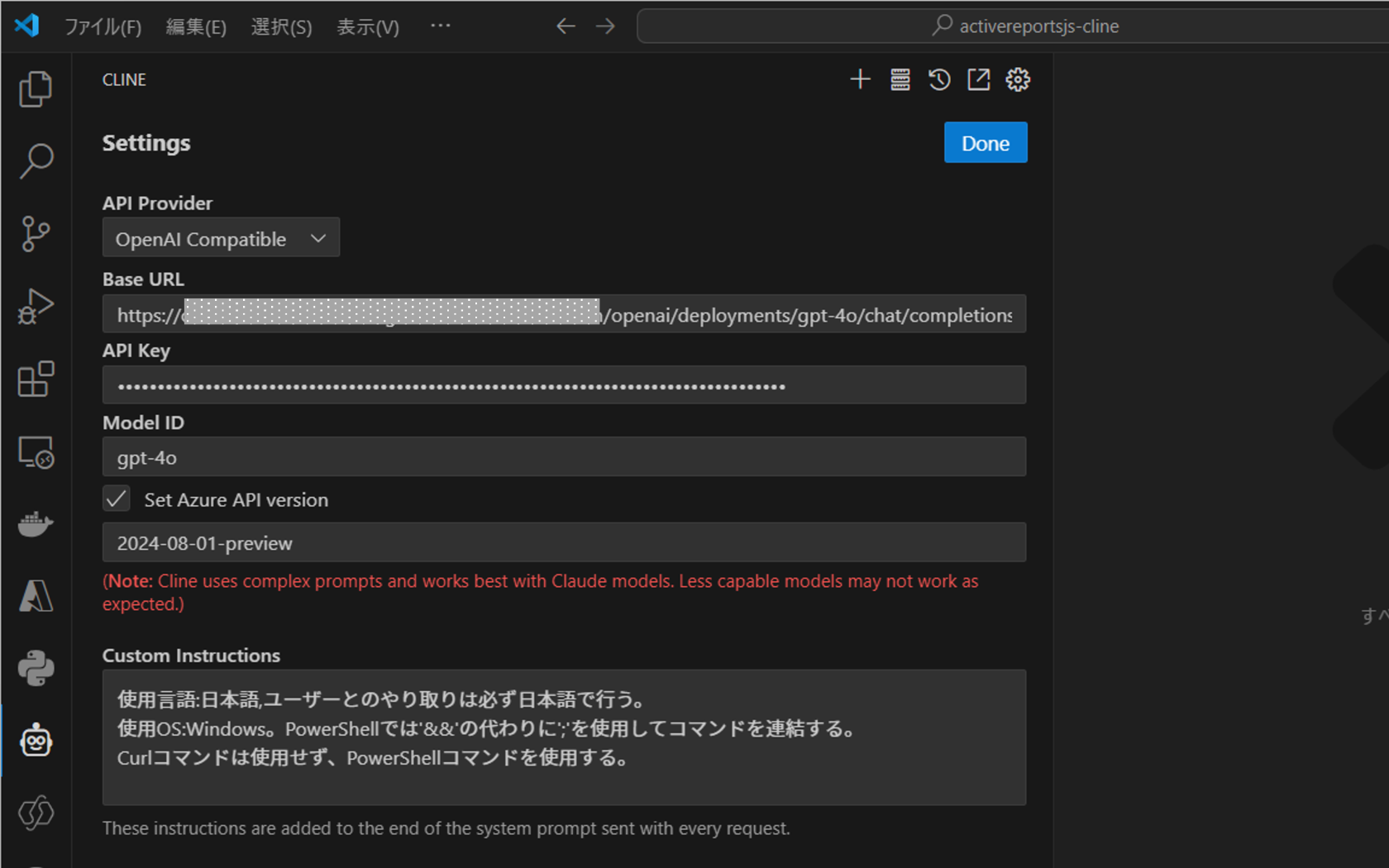Open the Search view icon
The image size is (1389, 868).
click(36, 161)
